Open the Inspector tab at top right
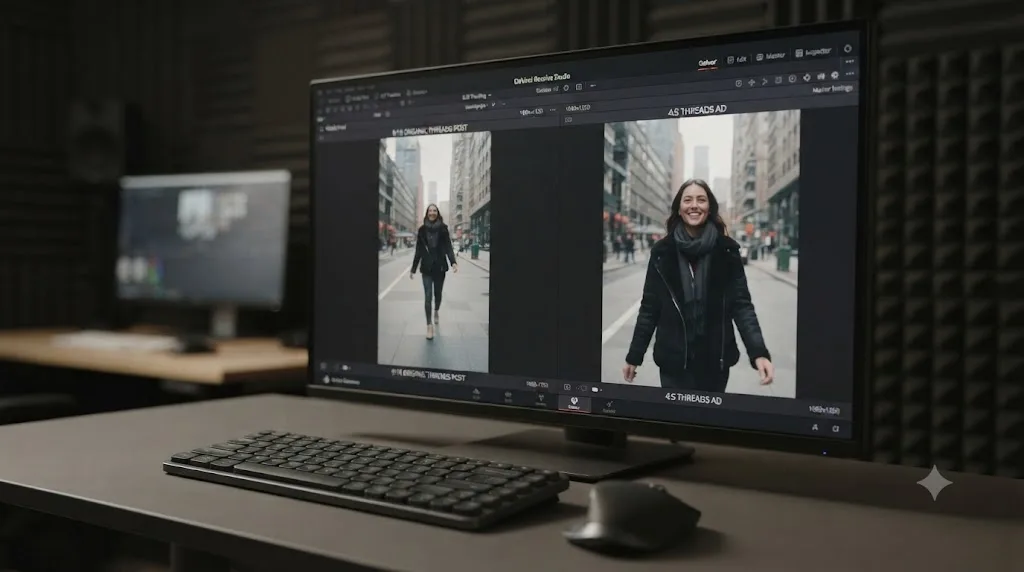The height and width of the screenshot is (572, 1024). coord(814,52)
